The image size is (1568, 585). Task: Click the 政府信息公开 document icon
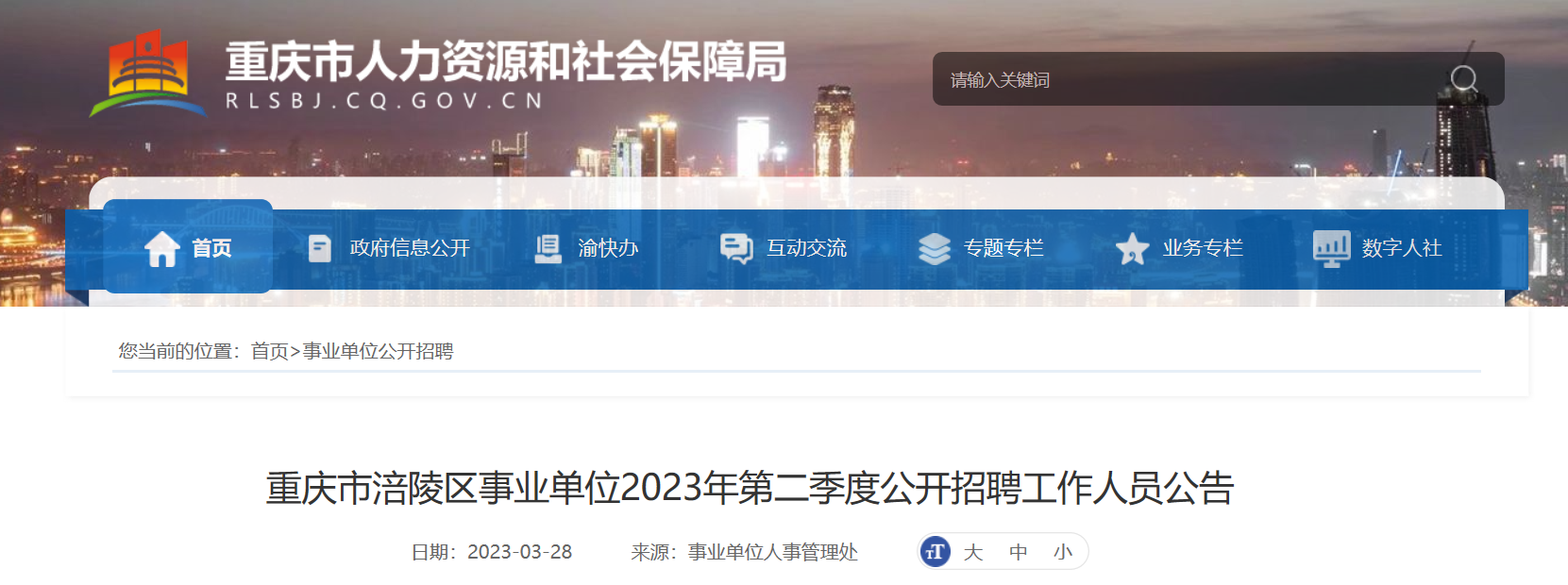(320, 248)
